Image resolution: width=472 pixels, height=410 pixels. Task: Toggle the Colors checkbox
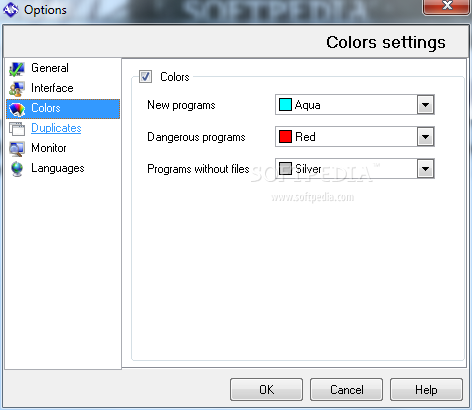[145, 77]
